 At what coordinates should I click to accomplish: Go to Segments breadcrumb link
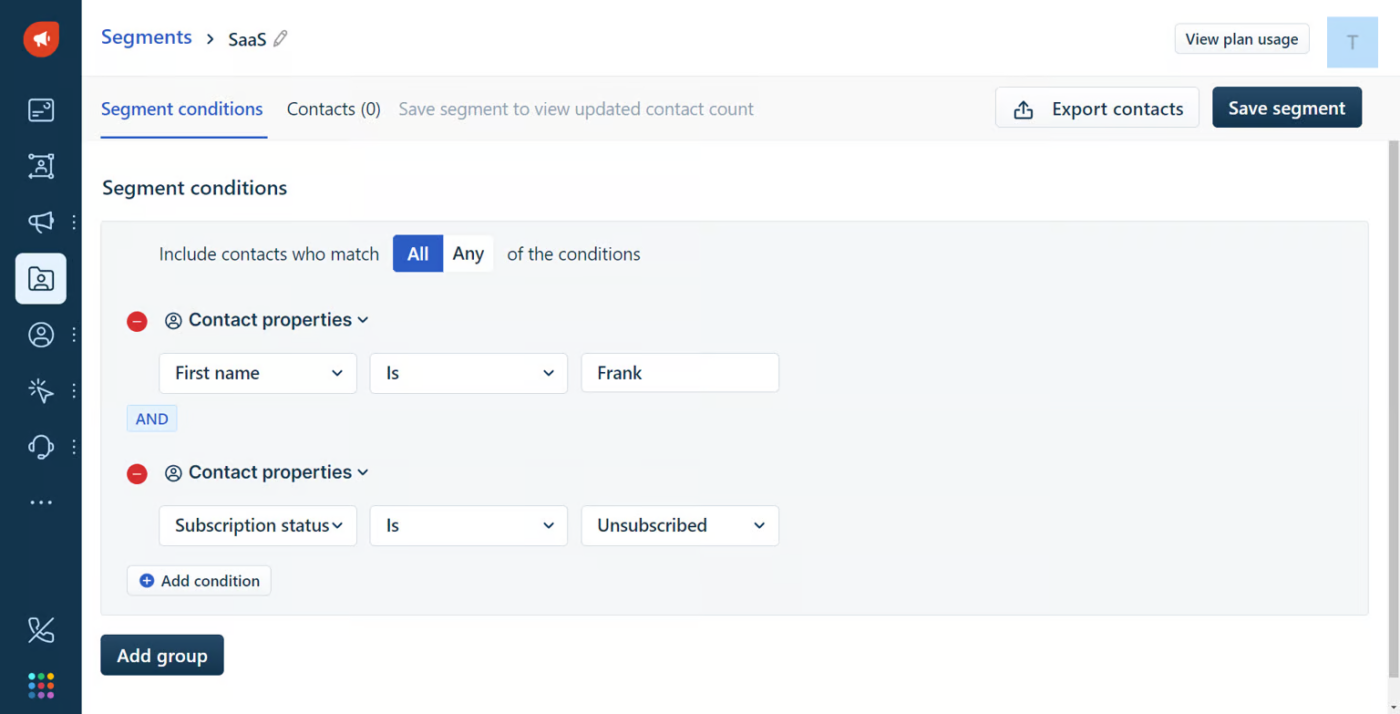point(146,37)
